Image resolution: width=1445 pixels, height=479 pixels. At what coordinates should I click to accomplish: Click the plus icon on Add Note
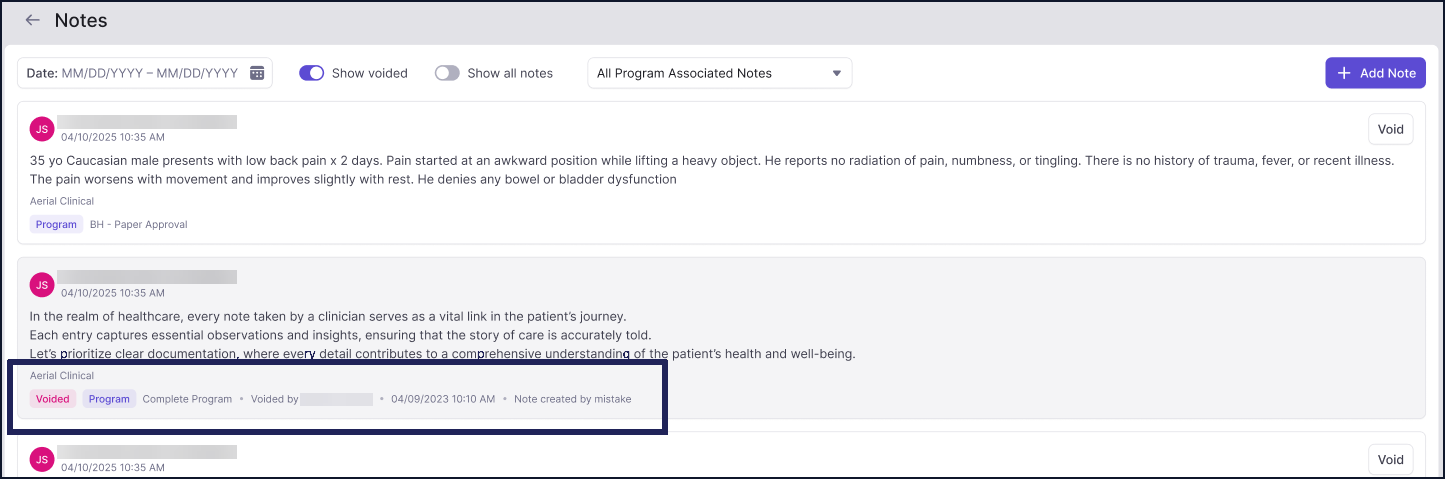click(1344, 73)
